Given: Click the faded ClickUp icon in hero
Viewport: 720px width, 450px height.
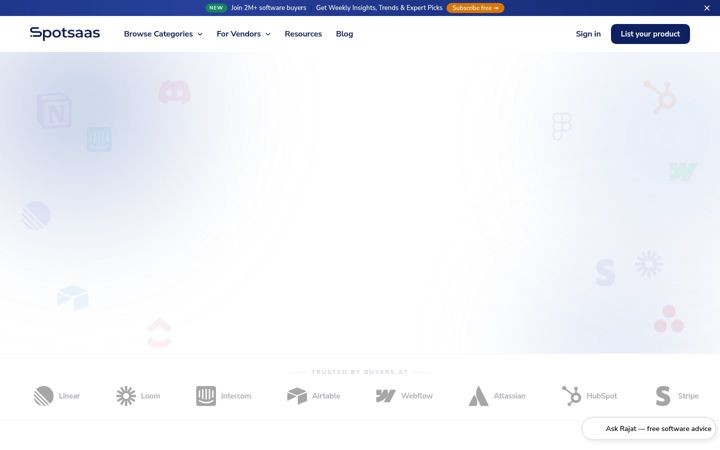Looking at the screenshot, I should [159, 332].
